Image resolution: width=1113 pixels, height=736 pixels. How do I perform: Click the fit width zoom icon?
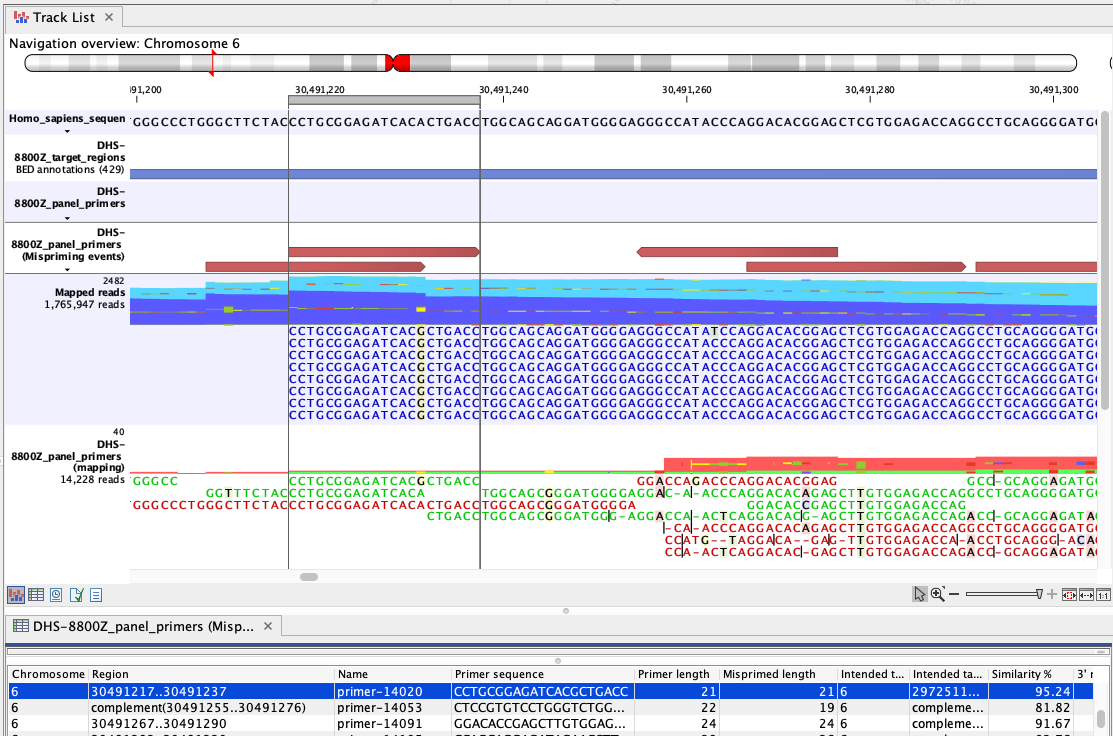tap(1086, 594)
